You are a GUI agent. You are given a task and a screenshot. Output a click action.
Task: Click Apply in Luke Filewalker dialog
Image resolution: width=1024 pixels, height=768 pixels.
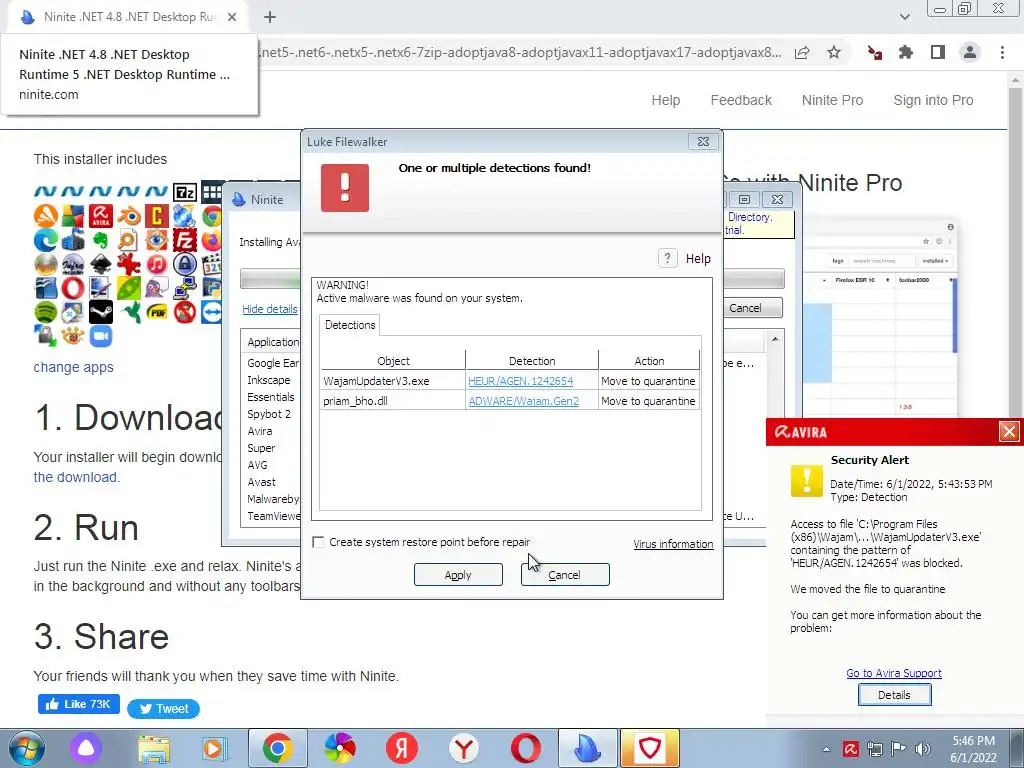click(x=458, y=575)
